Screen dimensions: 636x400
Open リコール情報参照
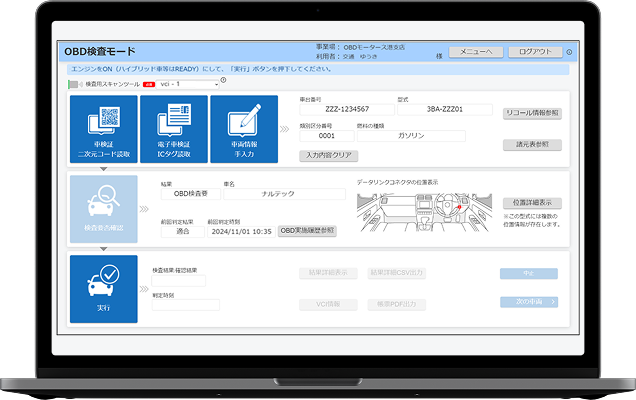[532, 113]
